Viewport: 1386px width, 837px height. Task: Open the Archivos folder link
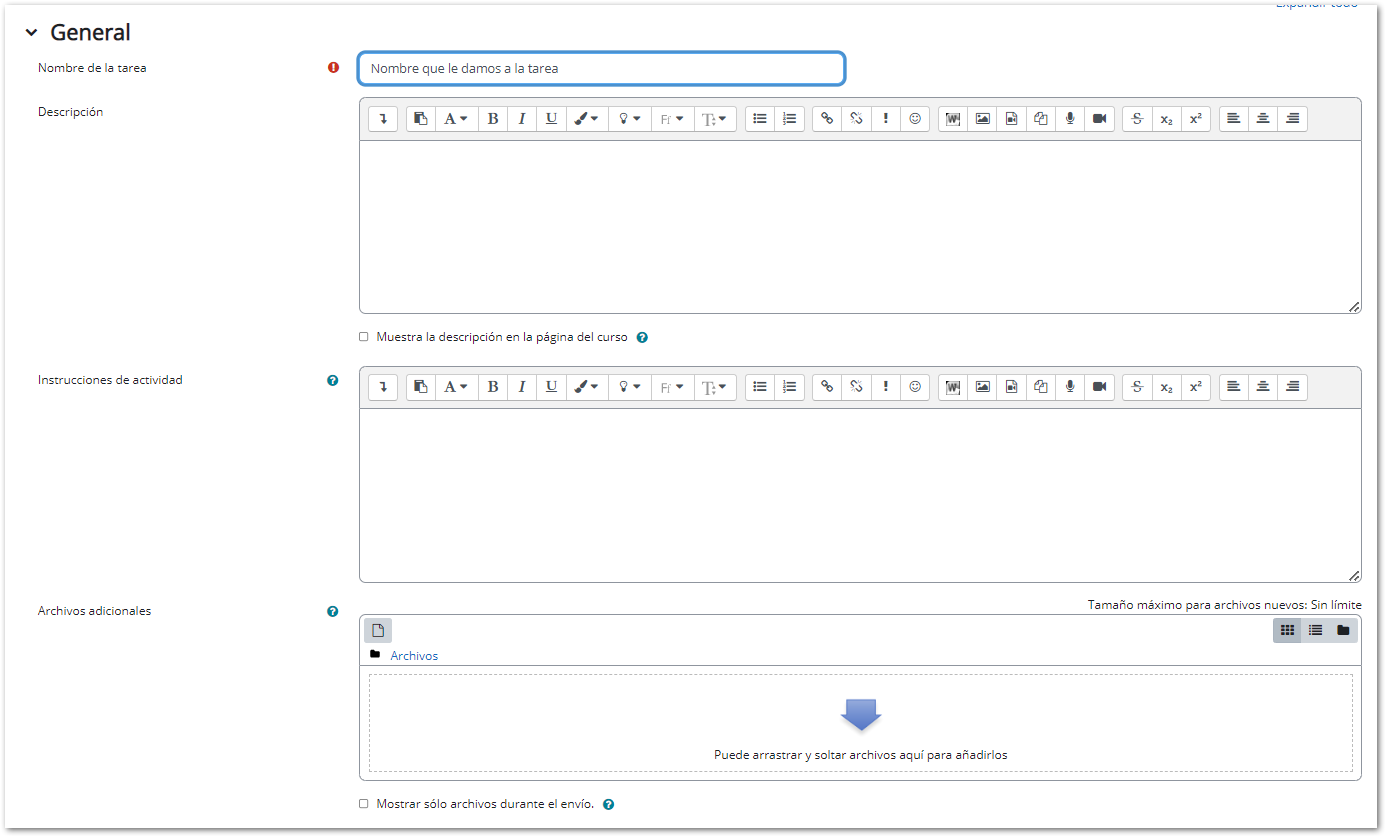pos(414,656)
